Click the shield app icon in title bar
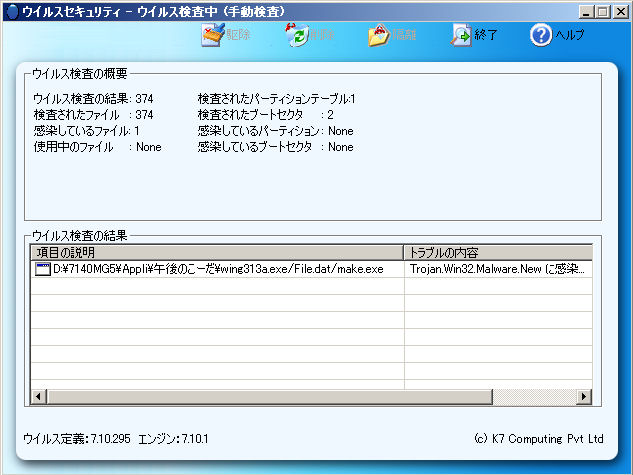This screenshot has height=475, width=633. pyautogui.click(x=10, y=11)
